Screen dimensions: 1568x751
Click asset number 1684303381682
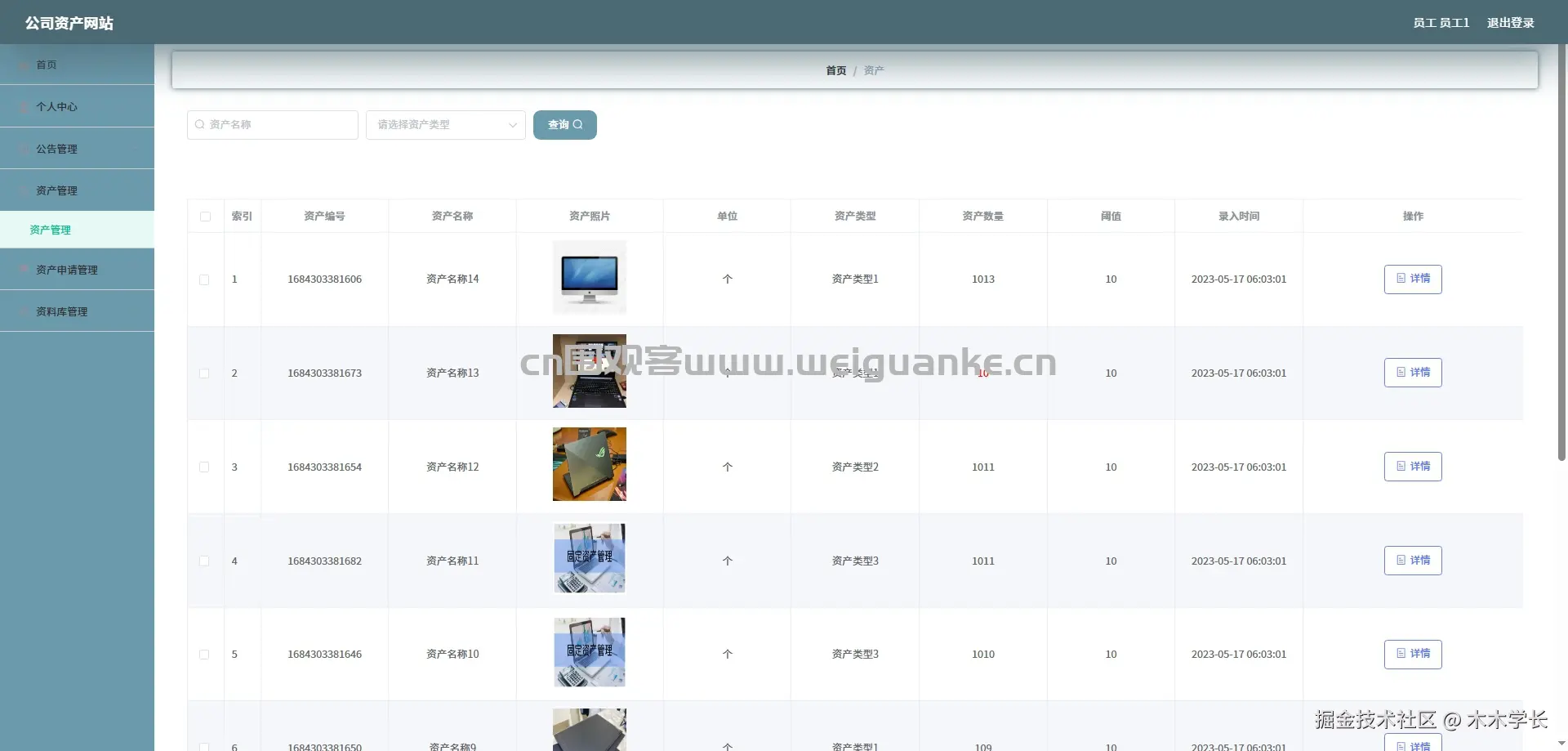point(324,561)
